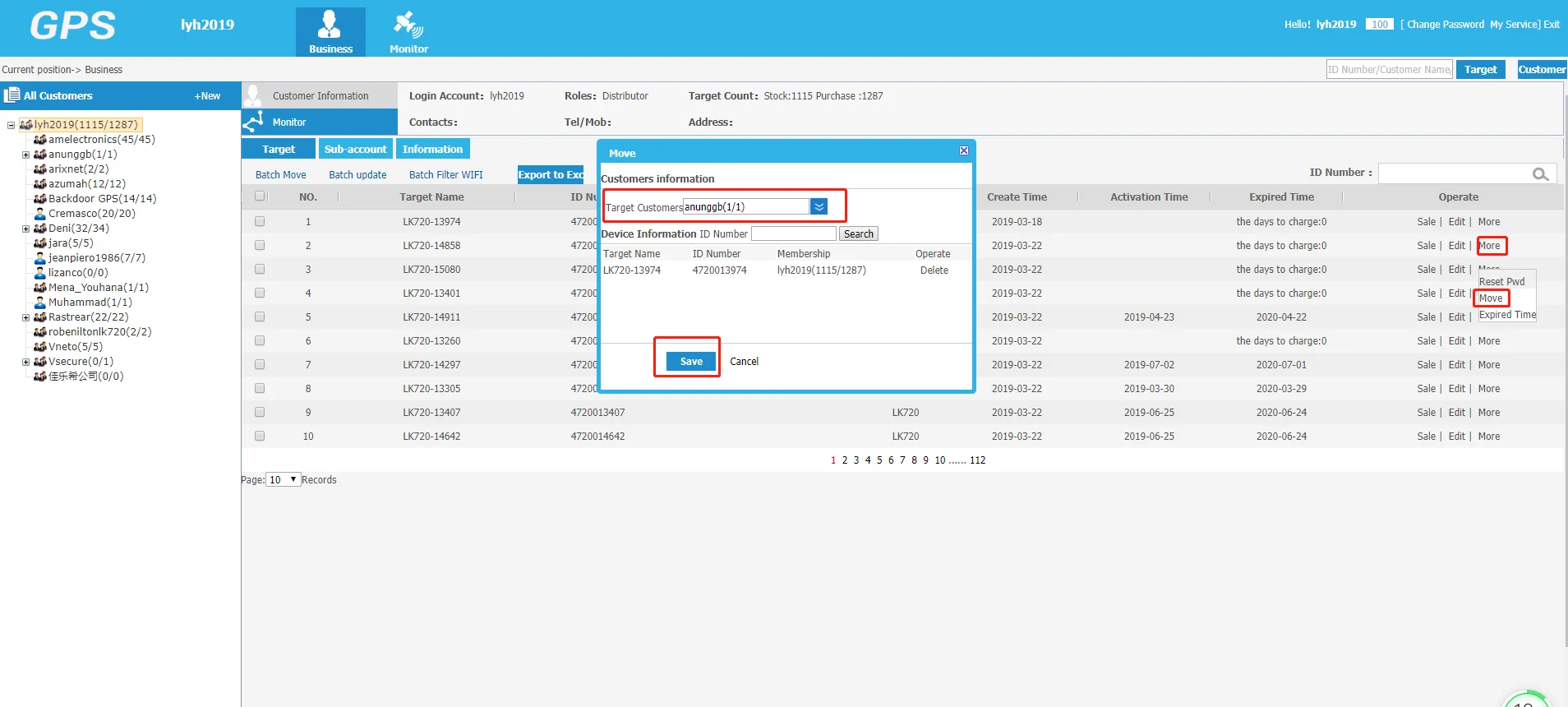1568x707 pixels.
Task: Tick checkbox for row LK720-14911
Action: pos(260,317)
